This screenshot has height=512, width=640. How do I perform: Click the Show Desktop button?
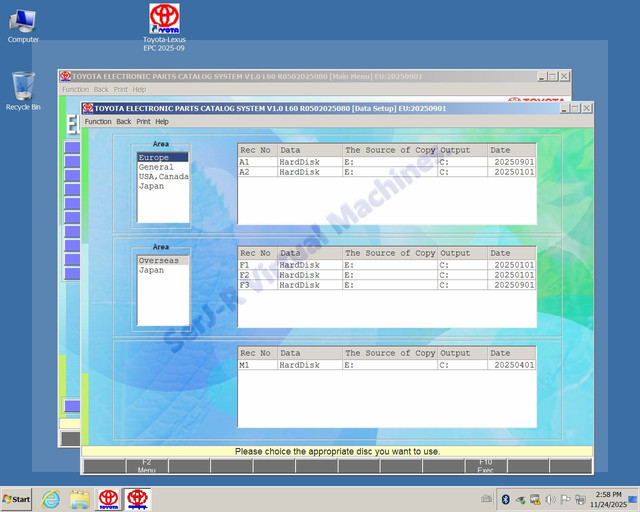click(x=633, y=499)
